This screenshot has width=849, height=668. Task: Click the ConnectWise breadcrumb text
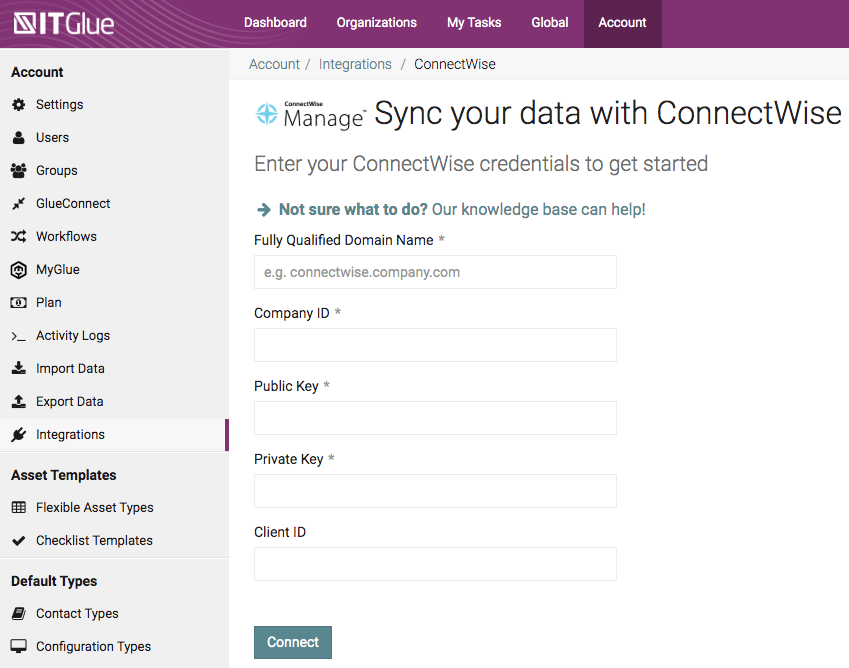click(x=455, y=64)
